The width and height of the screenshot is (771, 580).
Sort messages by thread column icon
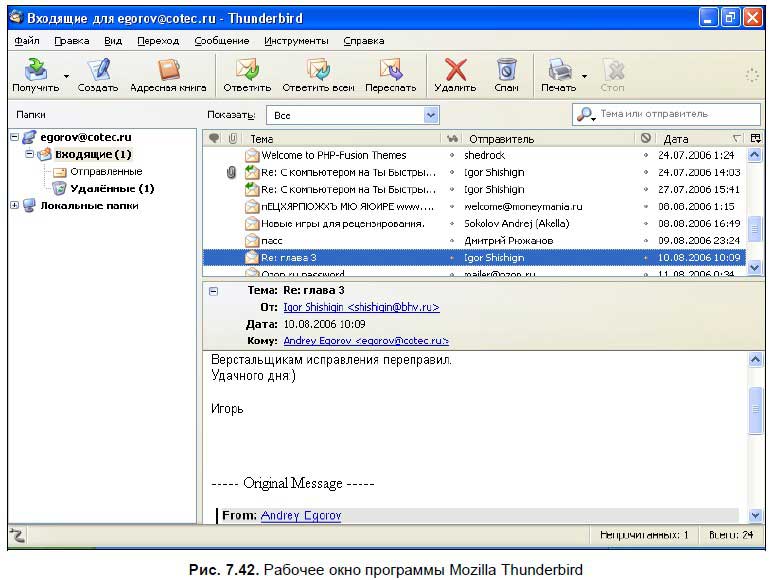click(213, 138)
